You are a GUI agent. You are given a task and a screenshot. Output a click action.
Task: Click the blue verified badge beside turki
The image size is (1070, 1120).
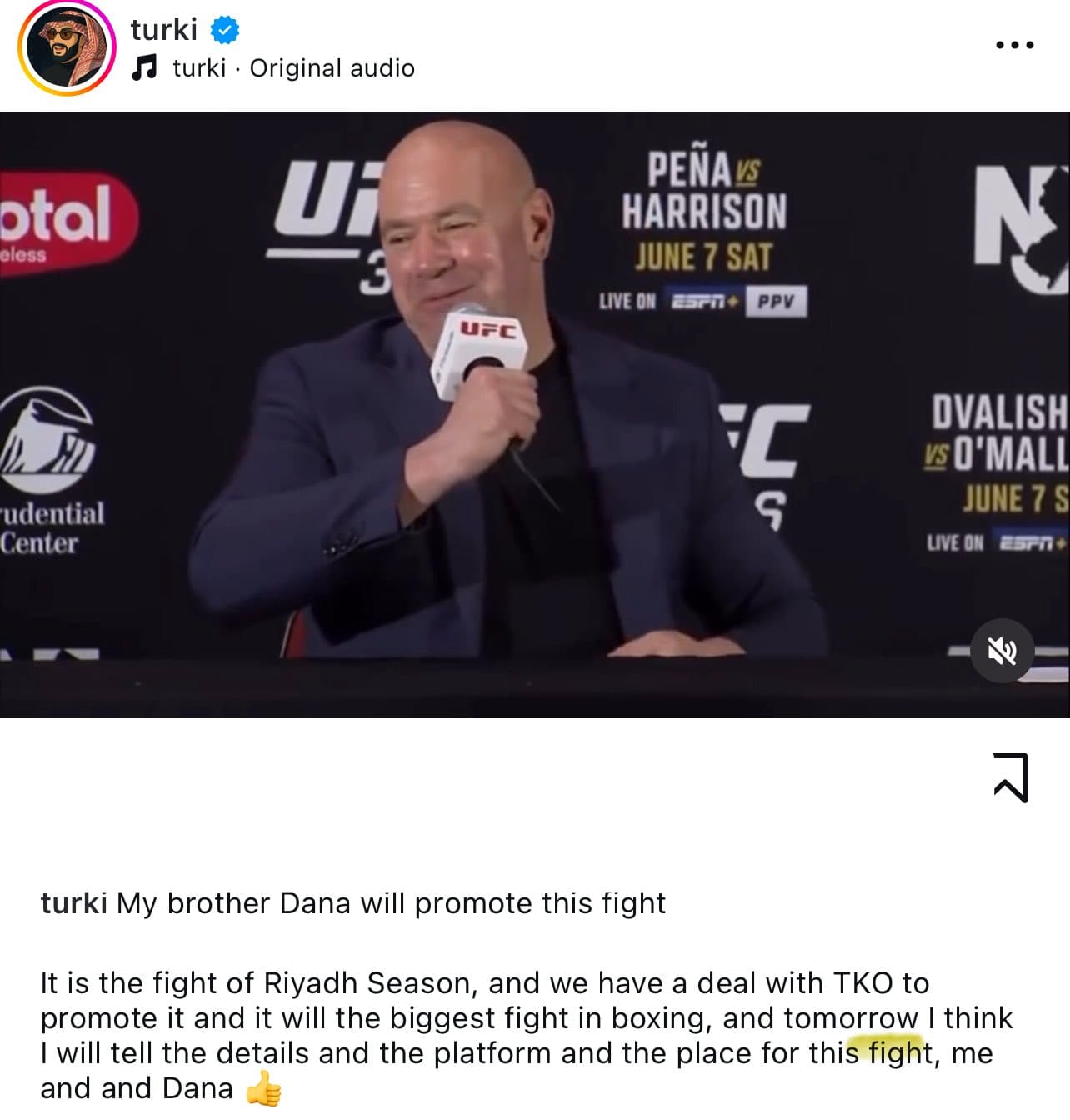tap(224, 30)
